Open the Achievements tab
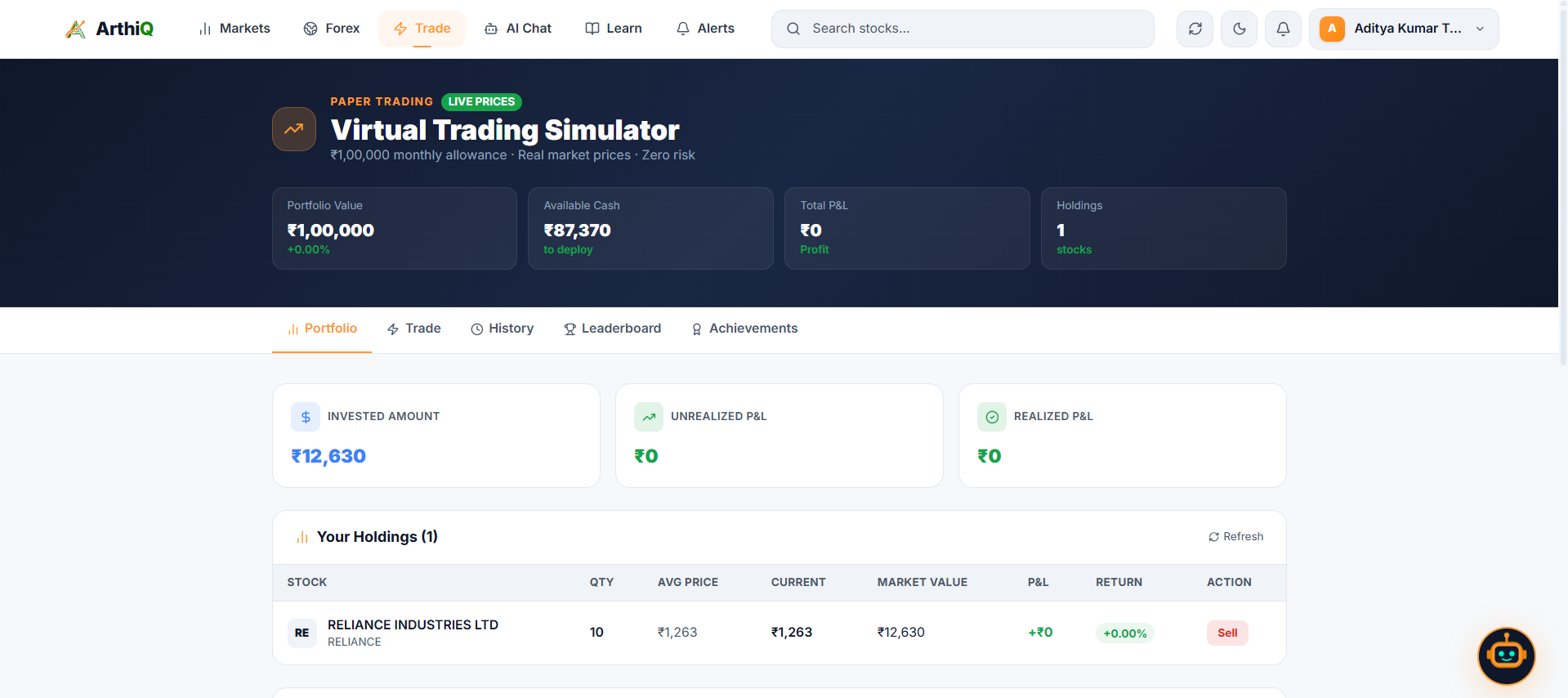Screen dimensions: 1568x698 [x=744, y=329]
